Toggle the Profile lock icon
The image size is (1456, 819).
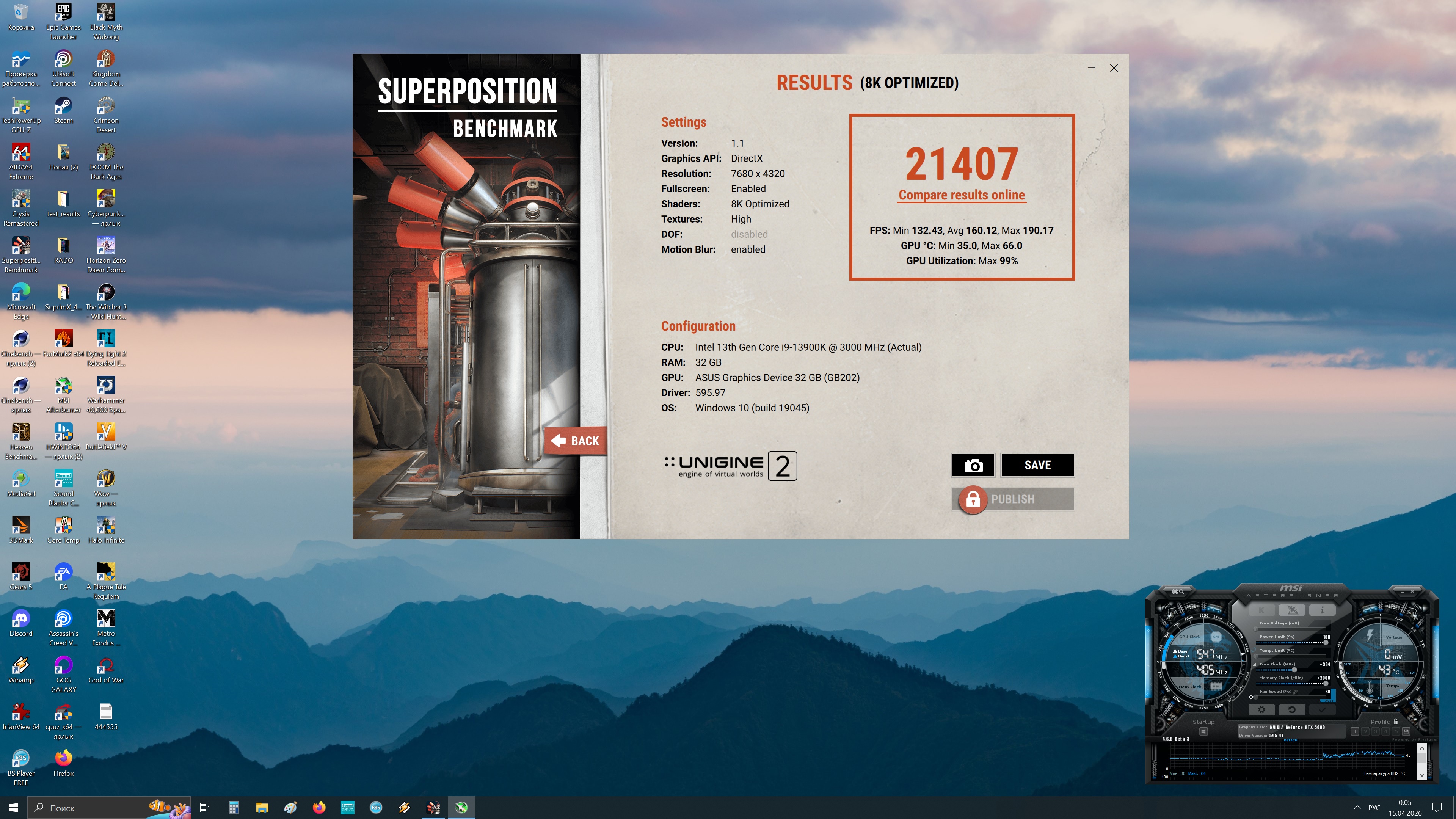point(1395,721)
